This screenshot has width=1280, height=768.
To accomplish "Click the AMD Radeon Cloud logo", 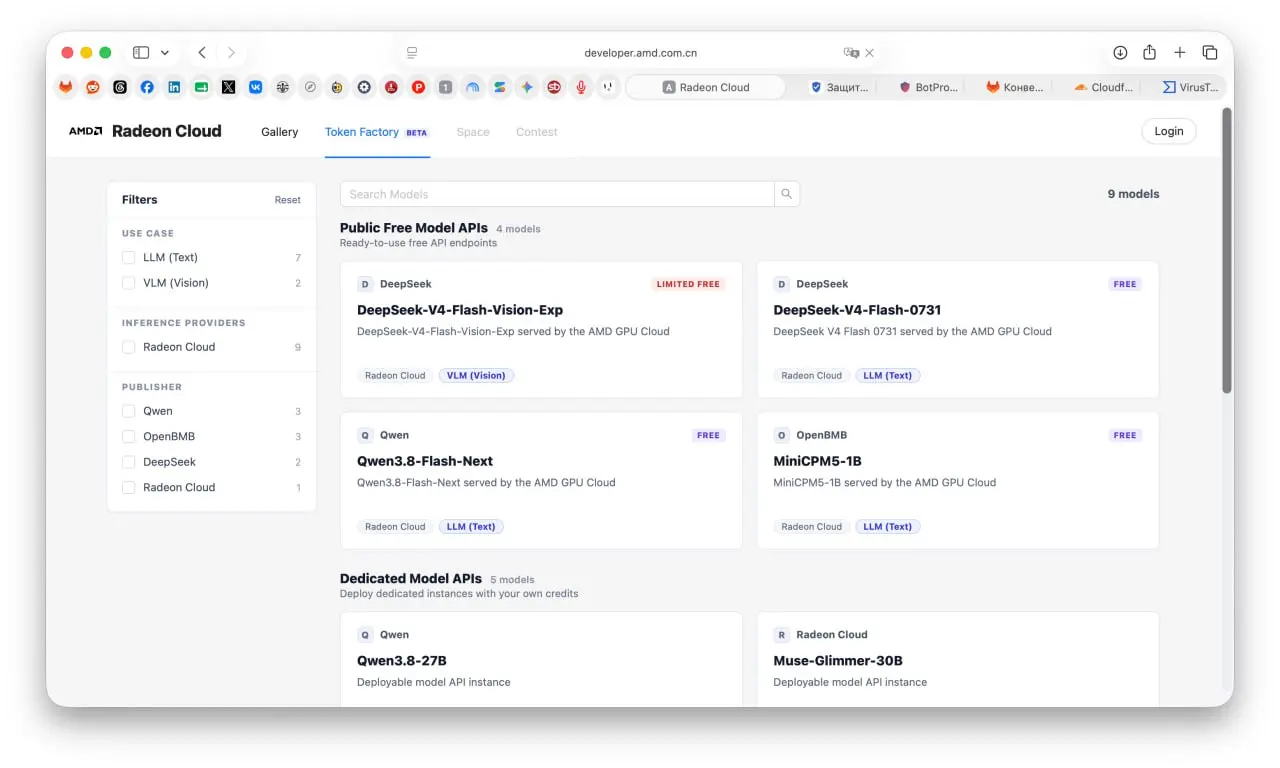I will click(145, 131).
